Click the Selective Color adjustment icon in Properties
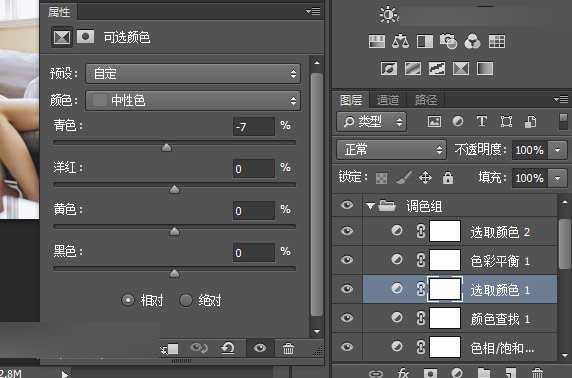The width and height of the screenshot is (572, 378). coord(62,37)
